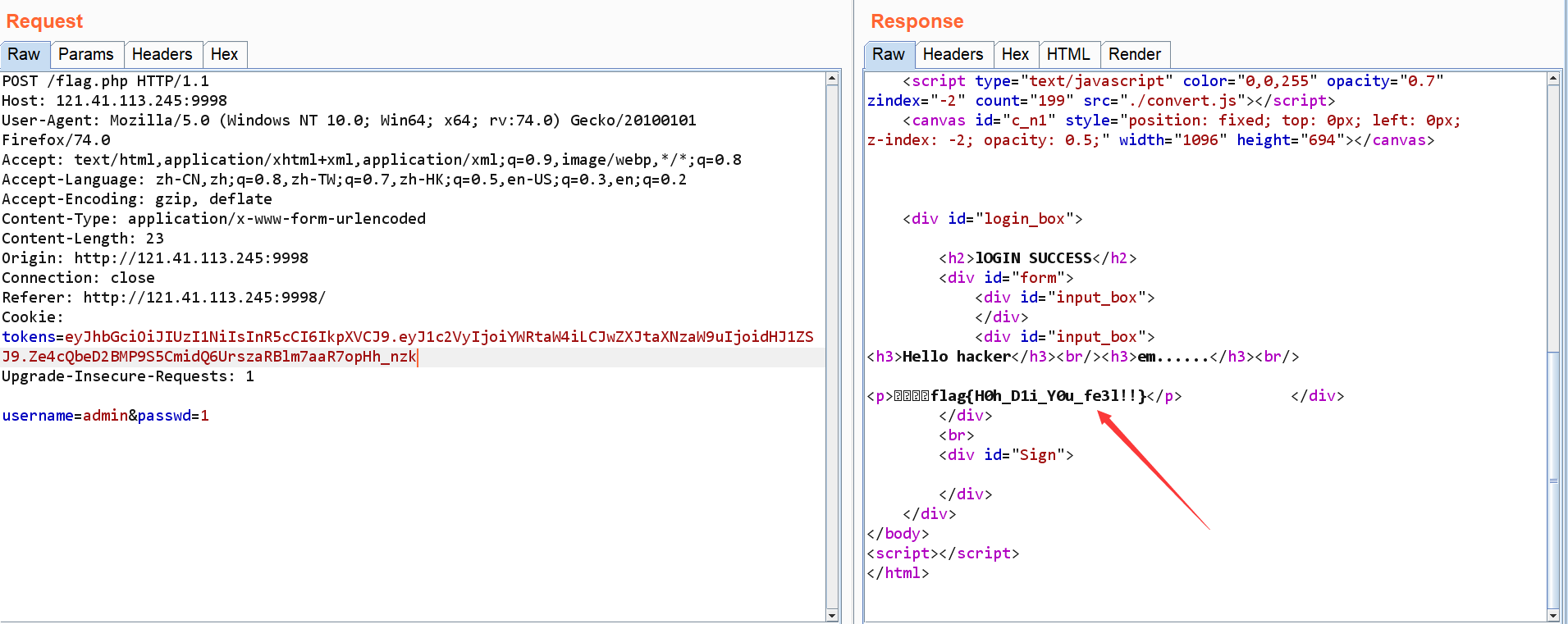Click the 'Connection: close' line
The height and width of the screenshot is (624, 1568).
[x=78, y=278]
